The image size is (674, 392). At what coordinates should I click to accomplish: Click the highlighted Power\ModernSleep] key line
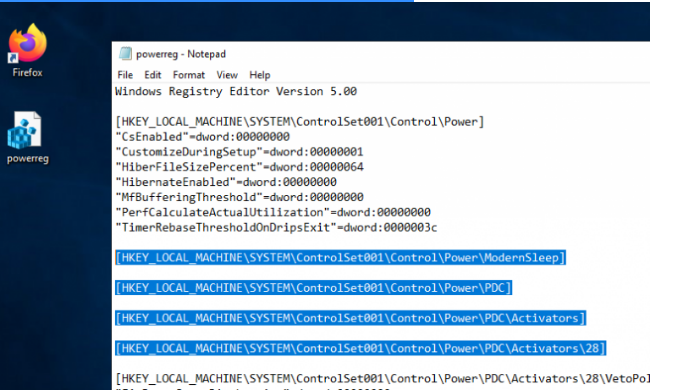(340, 257)
